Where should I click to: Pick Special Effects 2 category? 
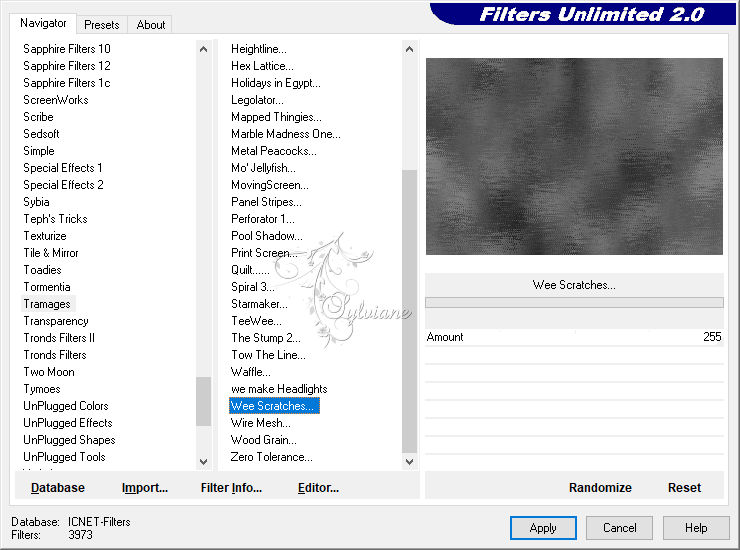coord(63,185)
